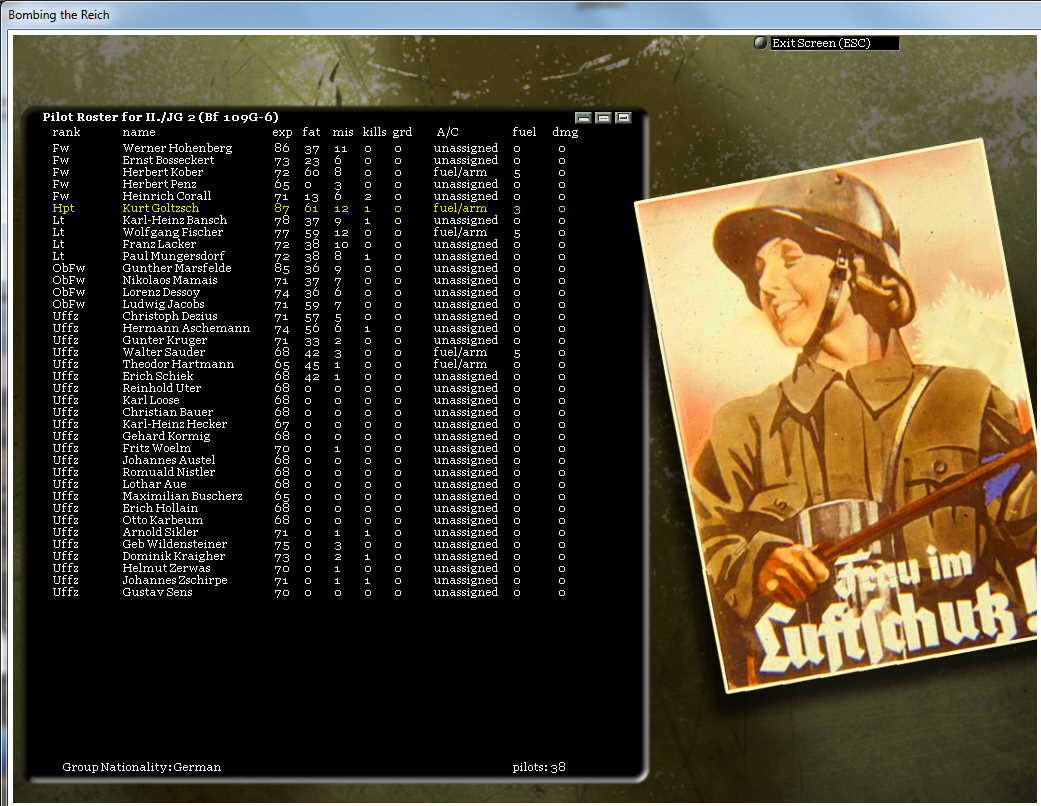This screenshot has height=806, width=1041.
Task: Click the round bullet beside Exit Screen
Action: (x=761, y=43)
